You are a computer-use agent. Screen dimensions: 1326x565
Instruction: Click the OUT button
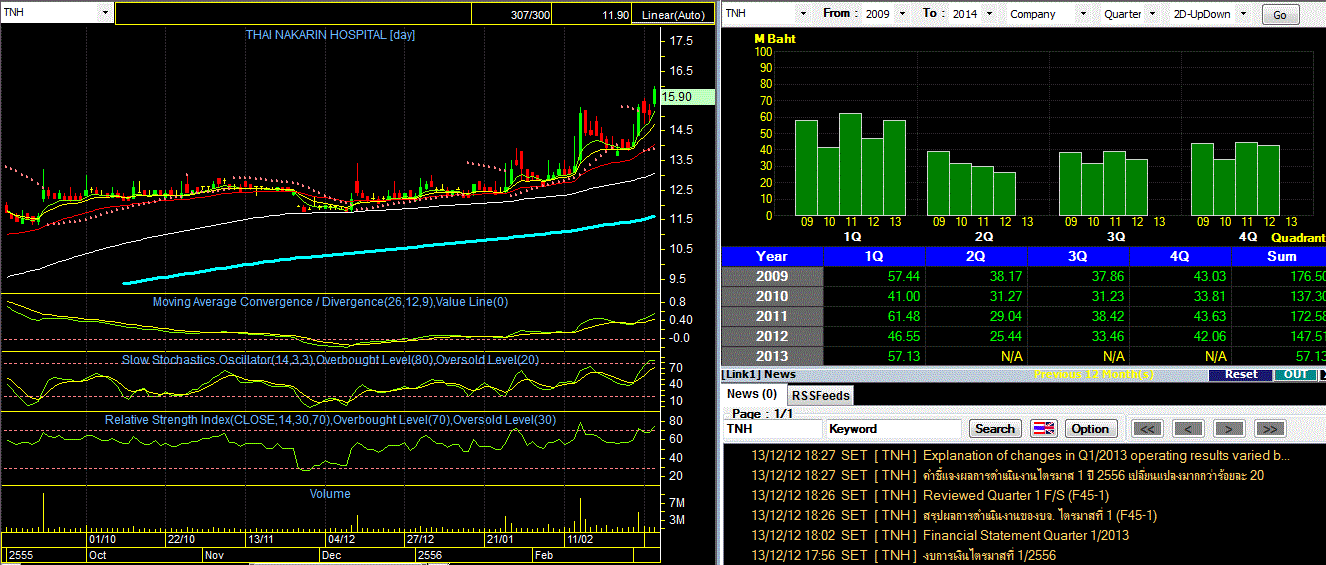[x=1295, y=374]
